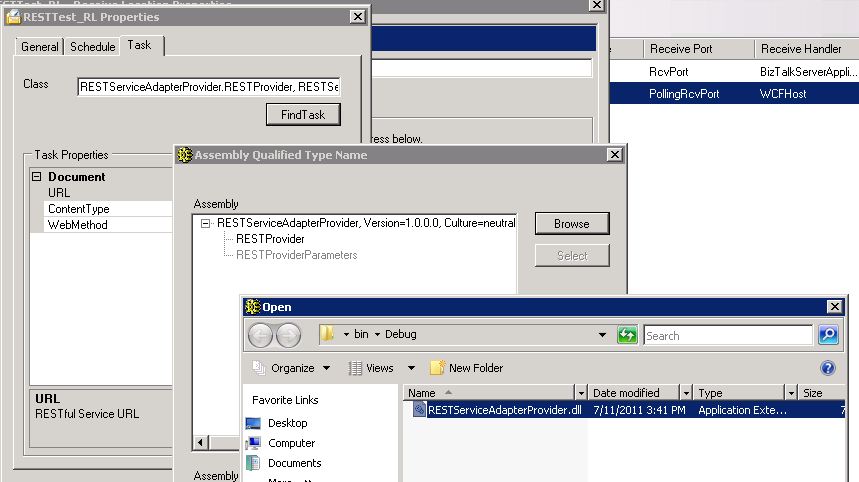Click the Search field in Open dialog

728,335
